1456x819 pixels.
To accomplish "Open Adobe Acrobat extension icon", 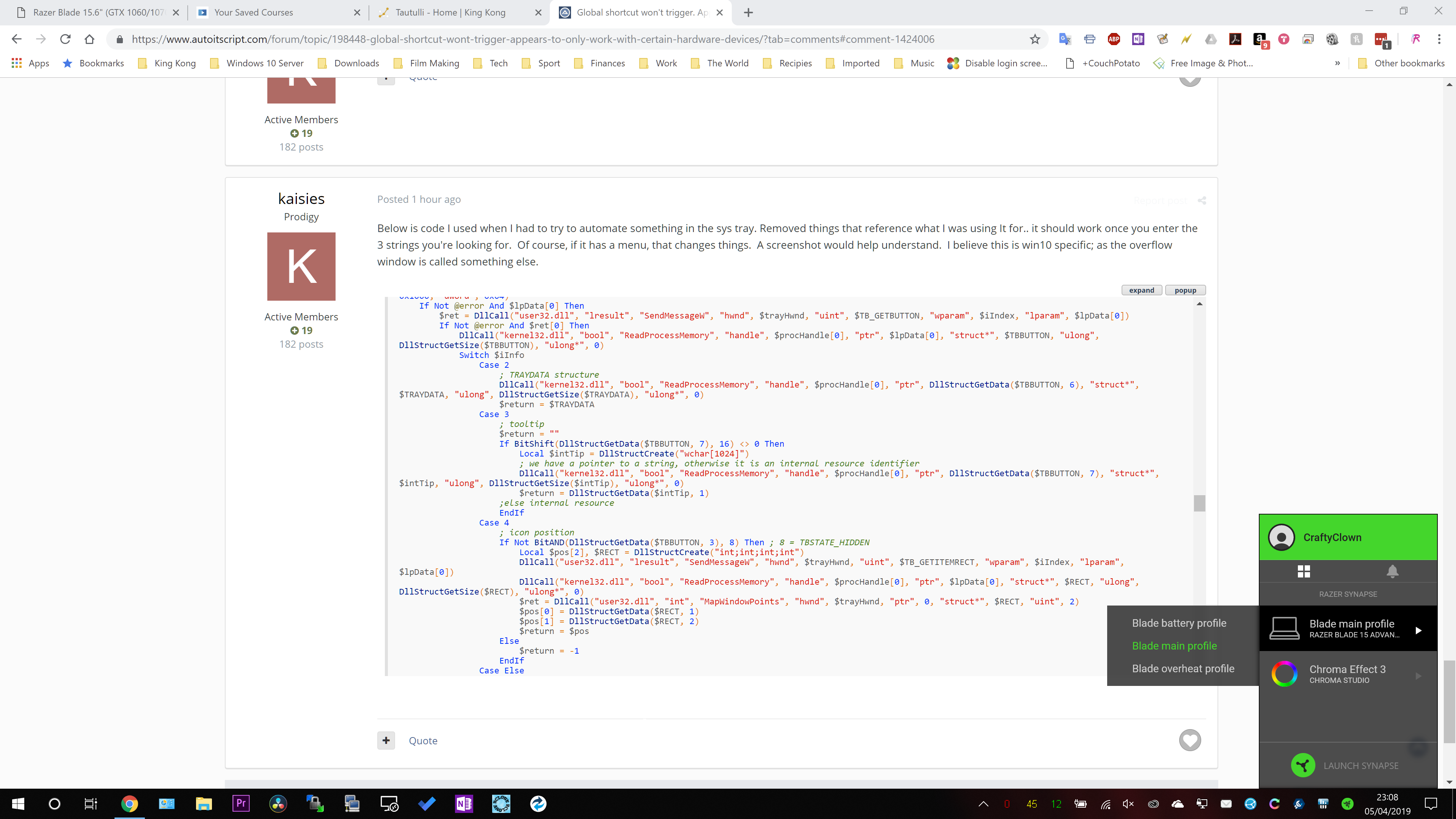I will click(x=1235, y=39).
